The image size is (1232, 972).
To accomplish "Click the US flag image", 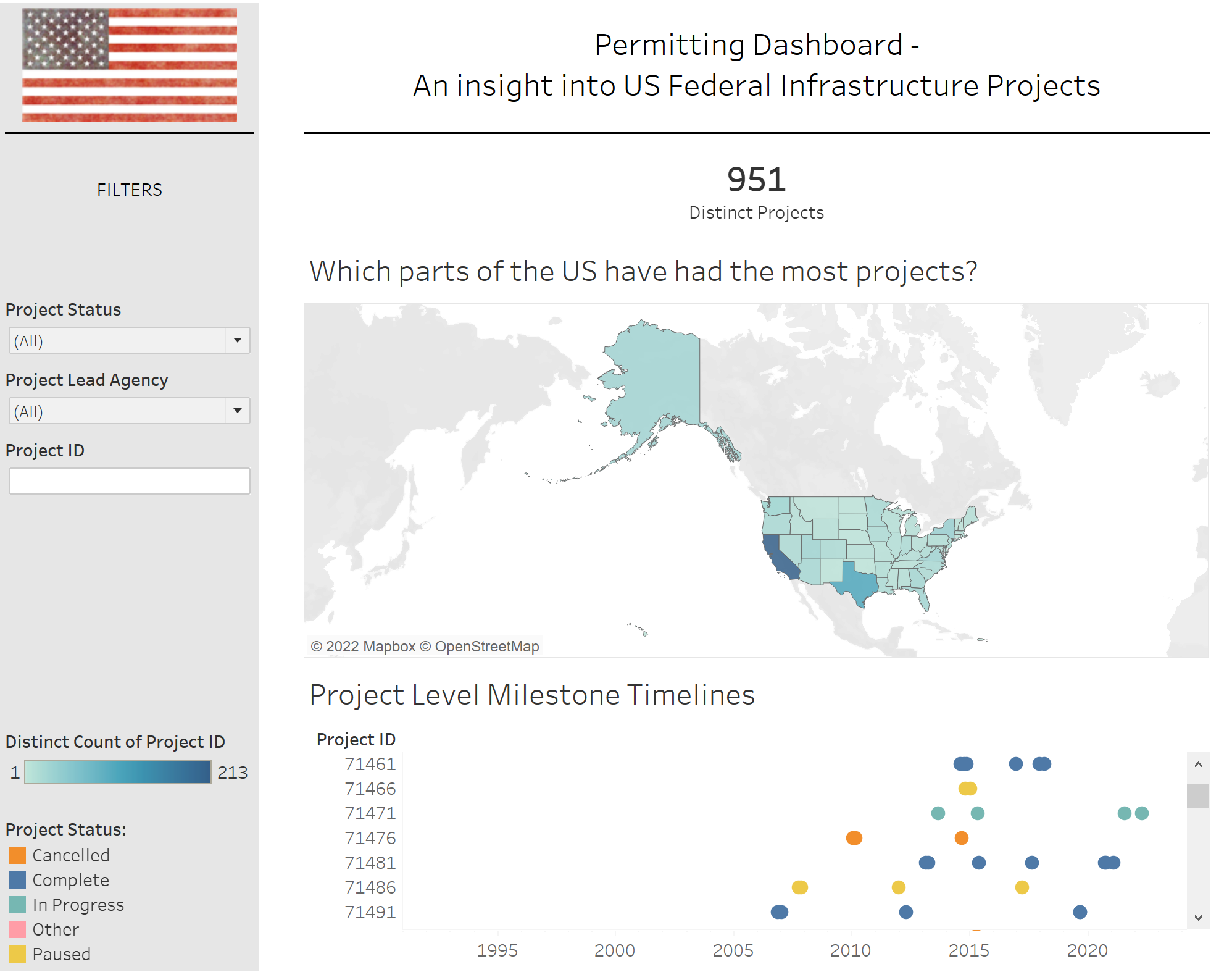I will [x=130, y=64].
